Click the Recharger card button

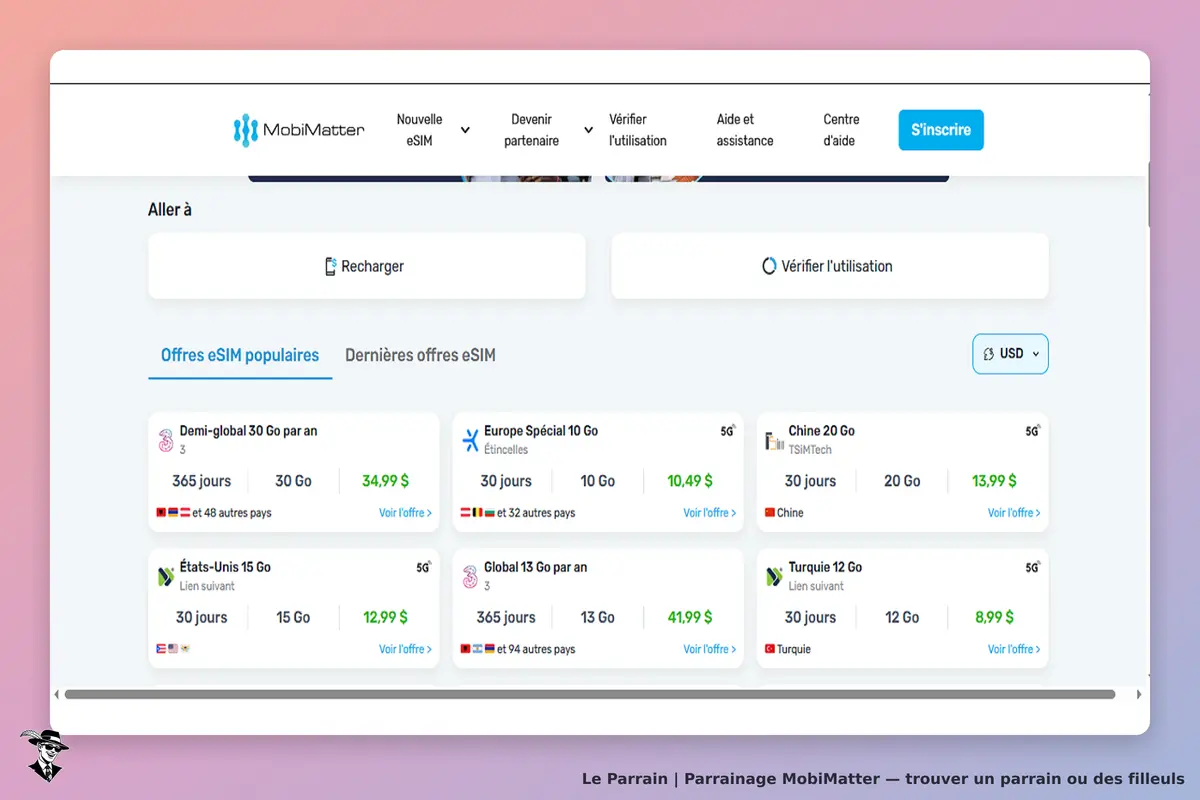367,266
